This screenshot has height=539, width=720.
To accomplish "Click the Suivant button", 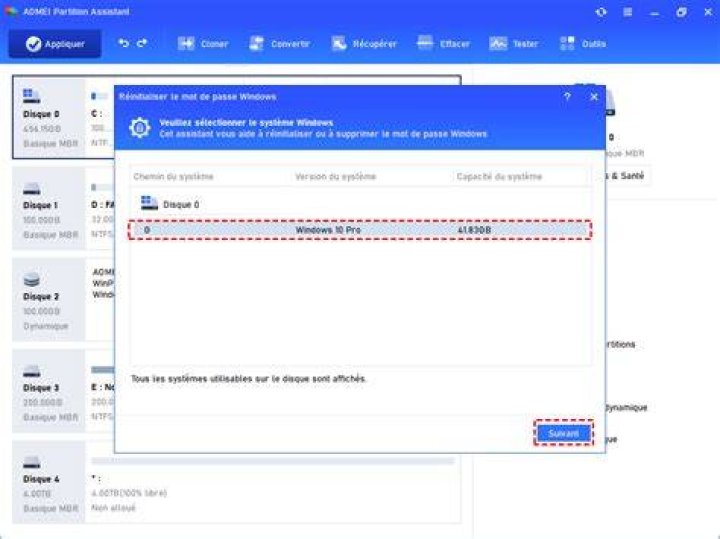I will click(x=563, y=433).
